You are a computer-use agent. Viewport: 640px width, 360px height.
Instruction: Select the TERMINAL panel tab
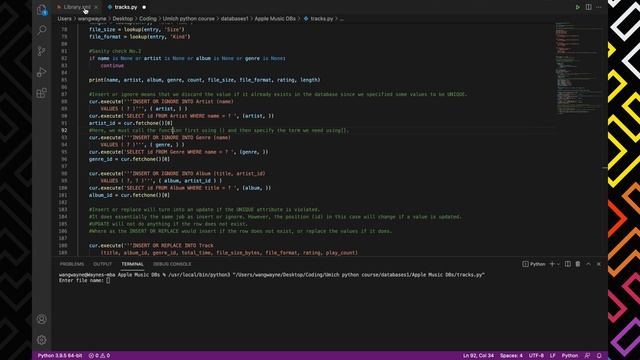click(x=132, y=264)
